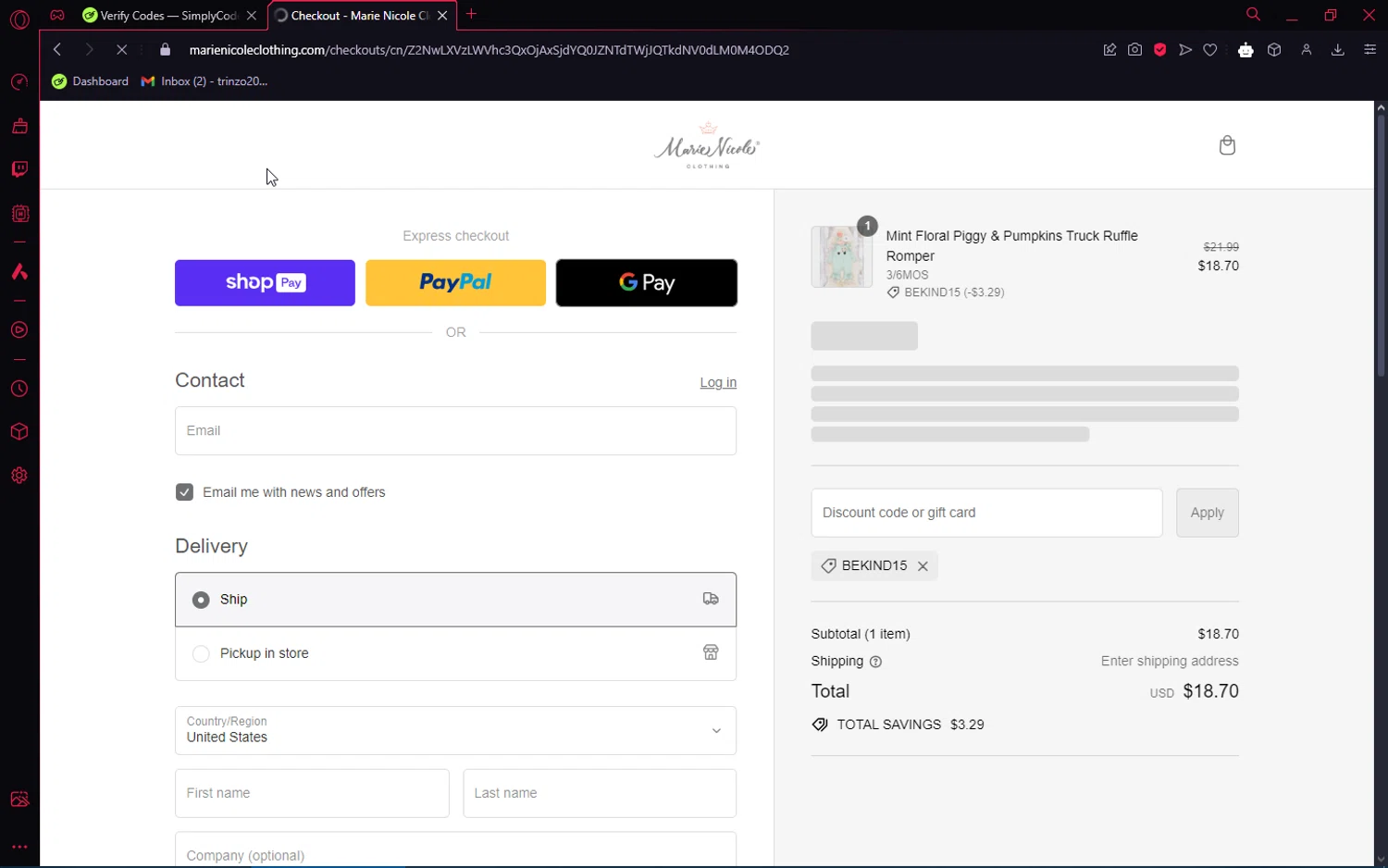
Task: Click the Log in link
Action: pos(718,383)
